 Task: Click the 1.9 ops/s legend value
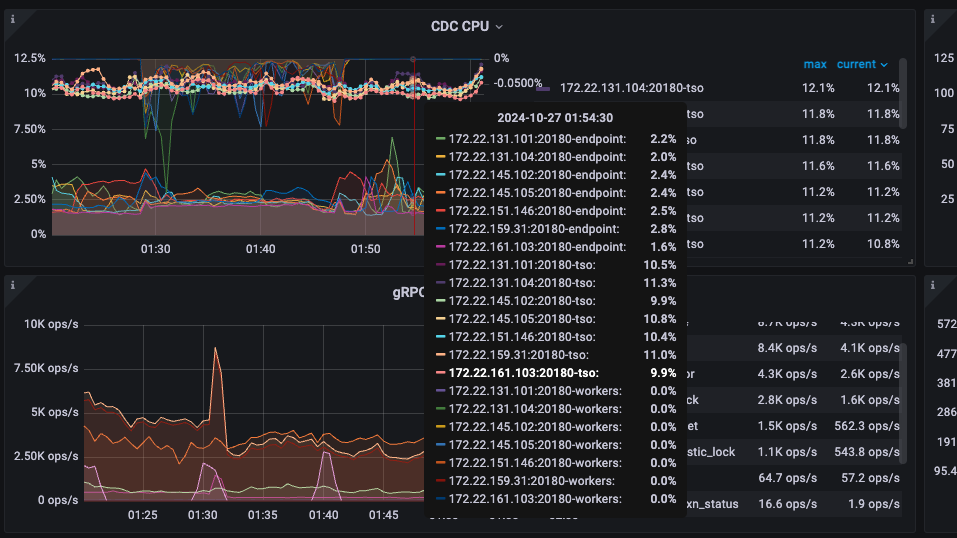pos(873,504)
